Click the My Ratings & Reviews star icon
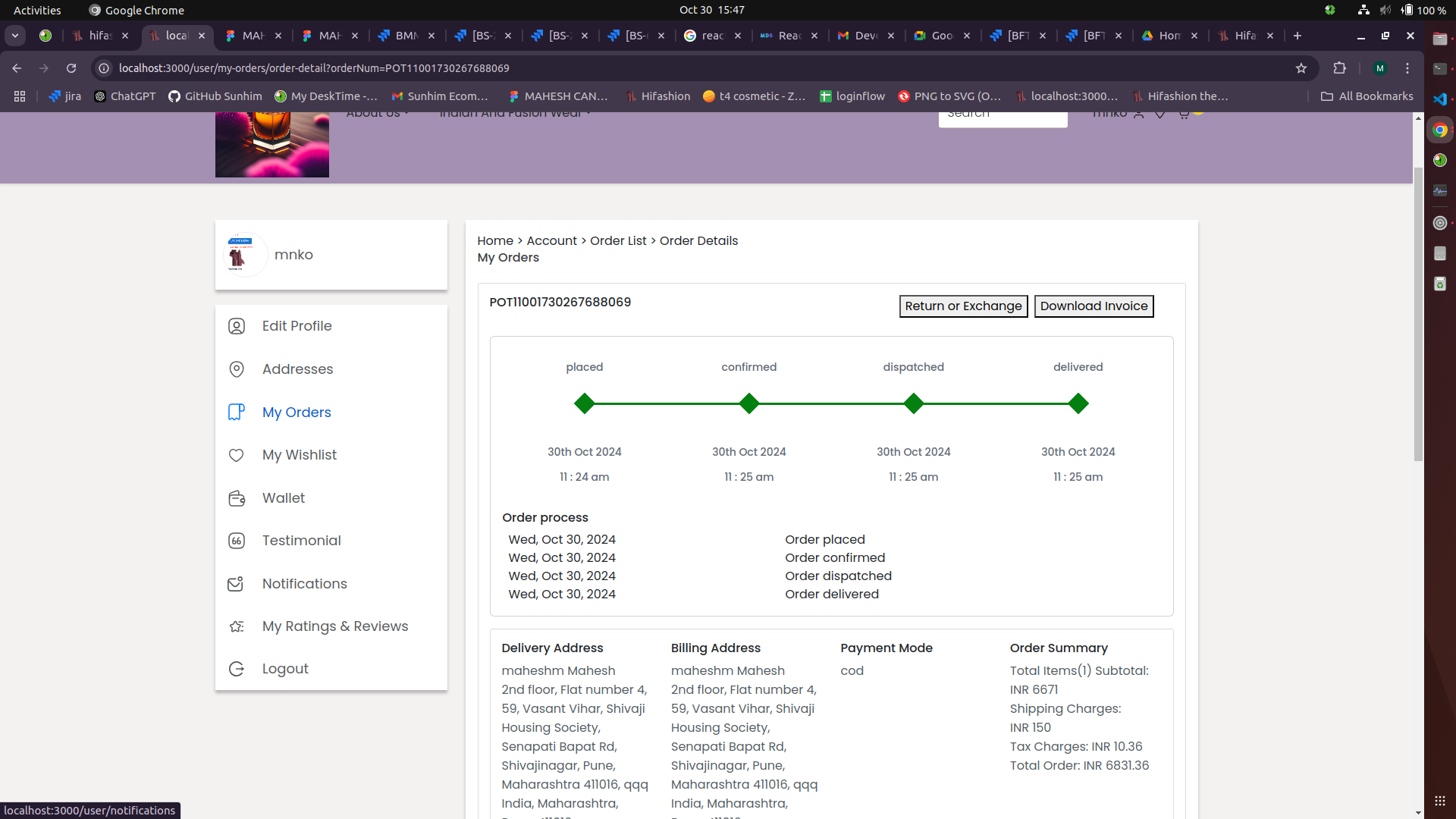 (237, 626)
